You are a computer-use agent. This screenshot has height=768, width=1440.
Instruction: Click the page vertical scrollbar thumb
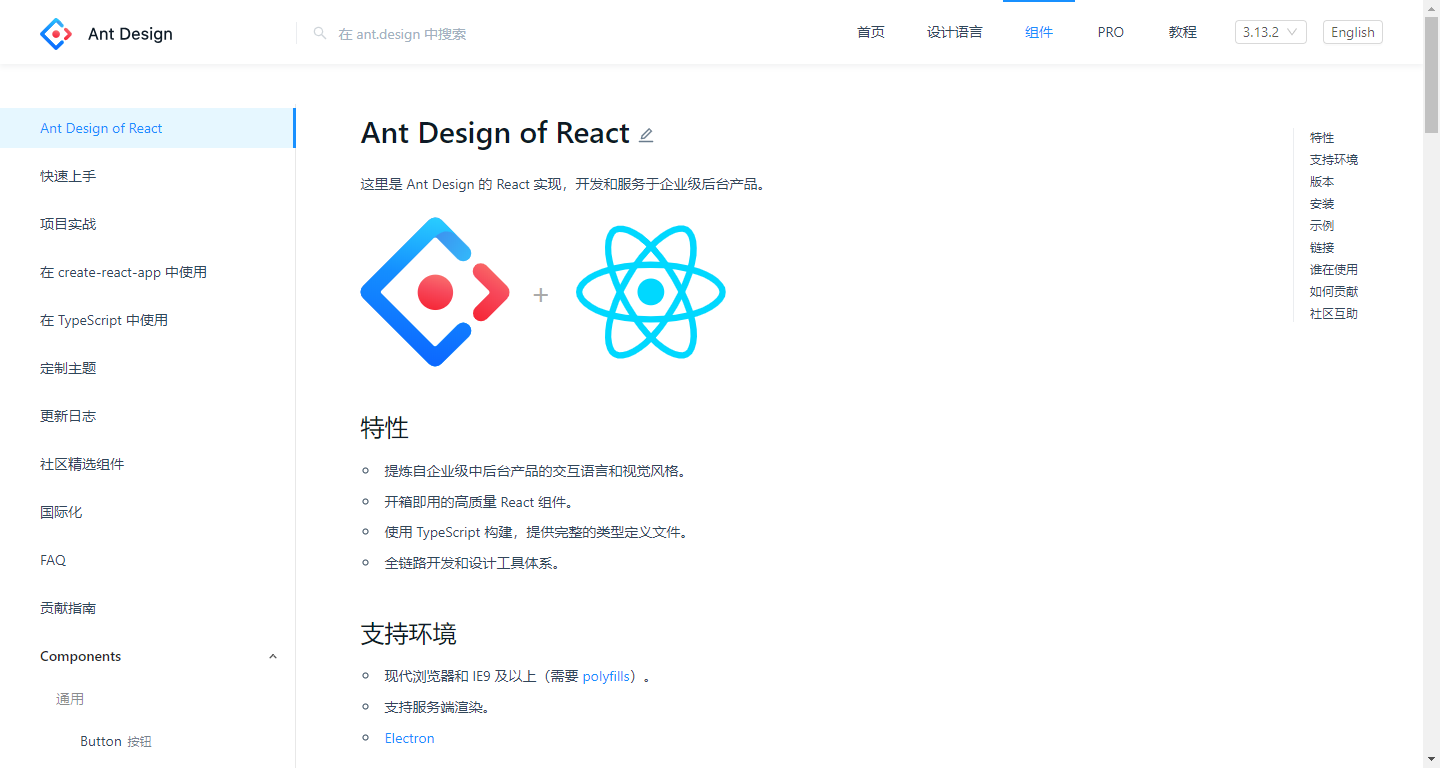tap(1431, 75)
